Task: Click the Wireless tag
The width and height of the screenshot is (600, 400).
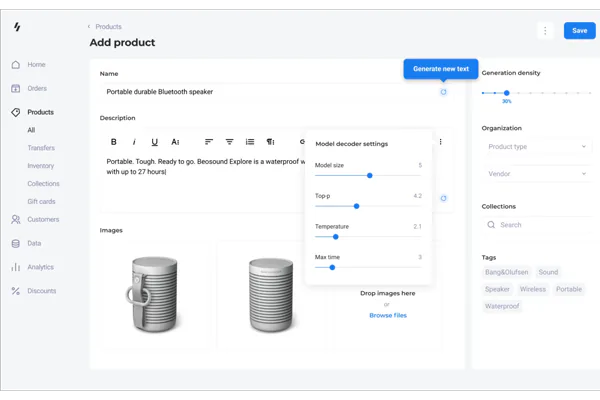Action: 533,289
